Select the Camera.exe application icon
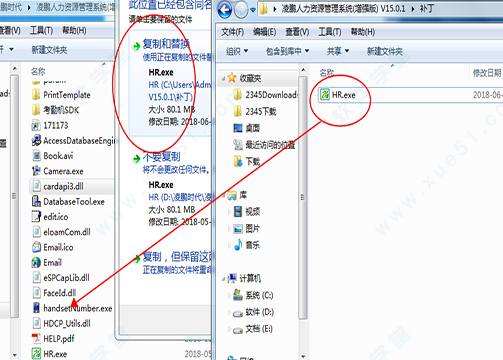Image resolution: width=503 pixels, height=360 pixels. 36,171
